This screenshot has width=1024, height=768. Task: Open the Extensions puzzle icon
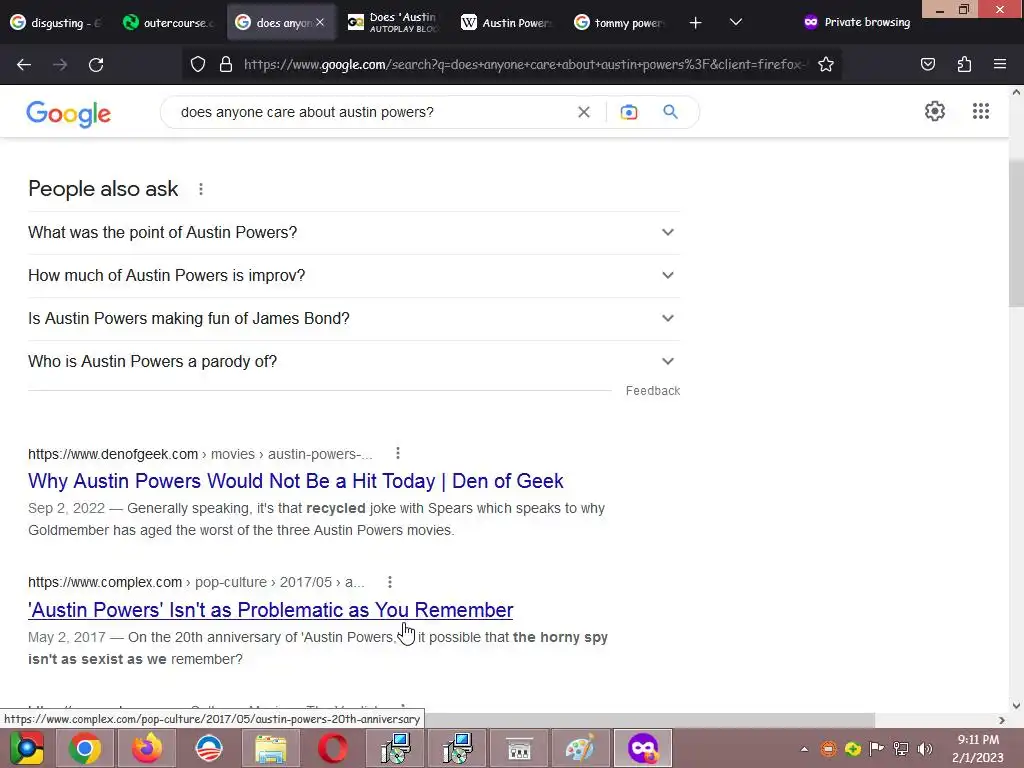(964, 64)
